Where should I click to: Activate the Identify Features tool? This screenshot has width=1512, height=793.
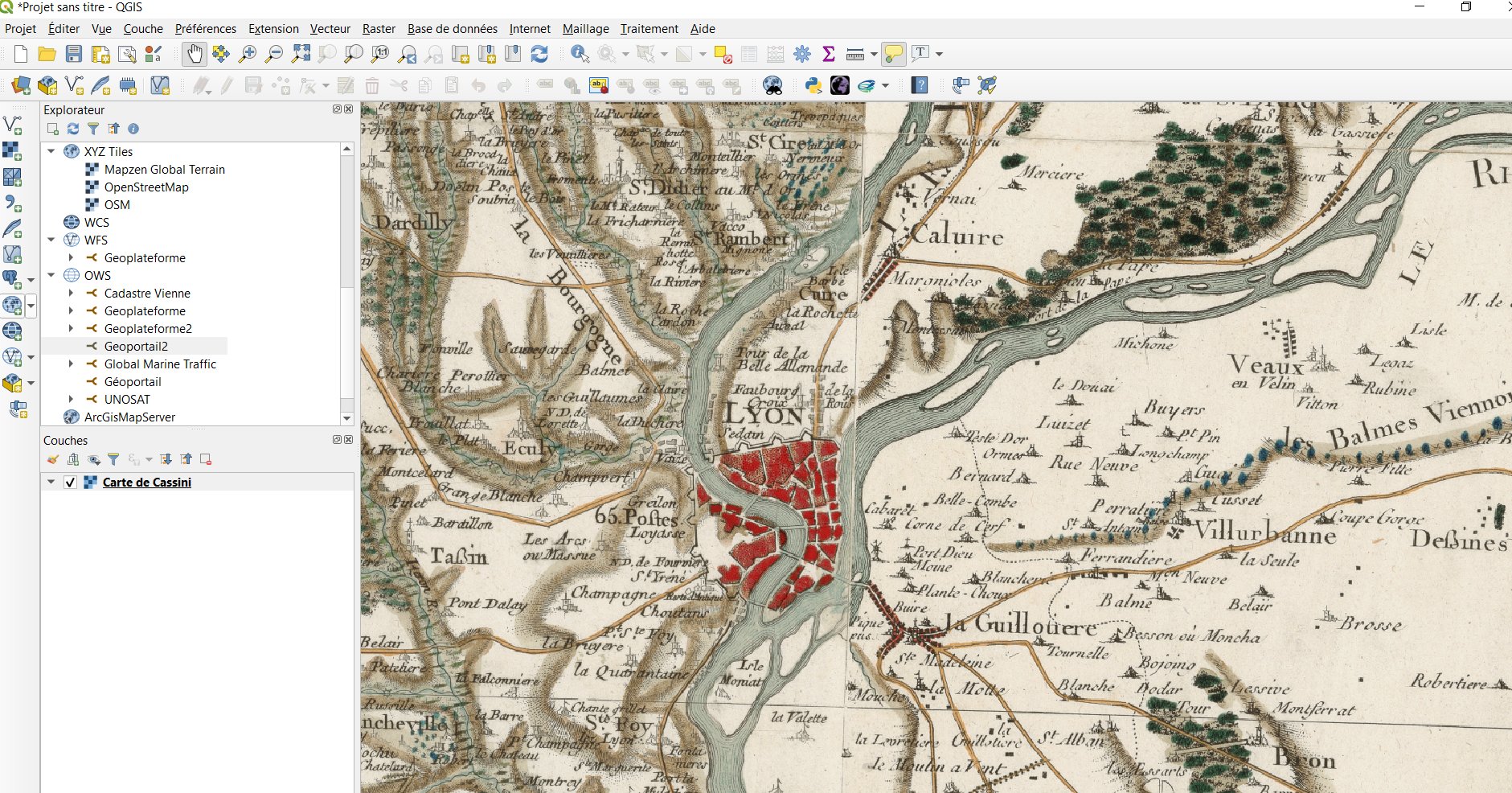pos(580,54)
